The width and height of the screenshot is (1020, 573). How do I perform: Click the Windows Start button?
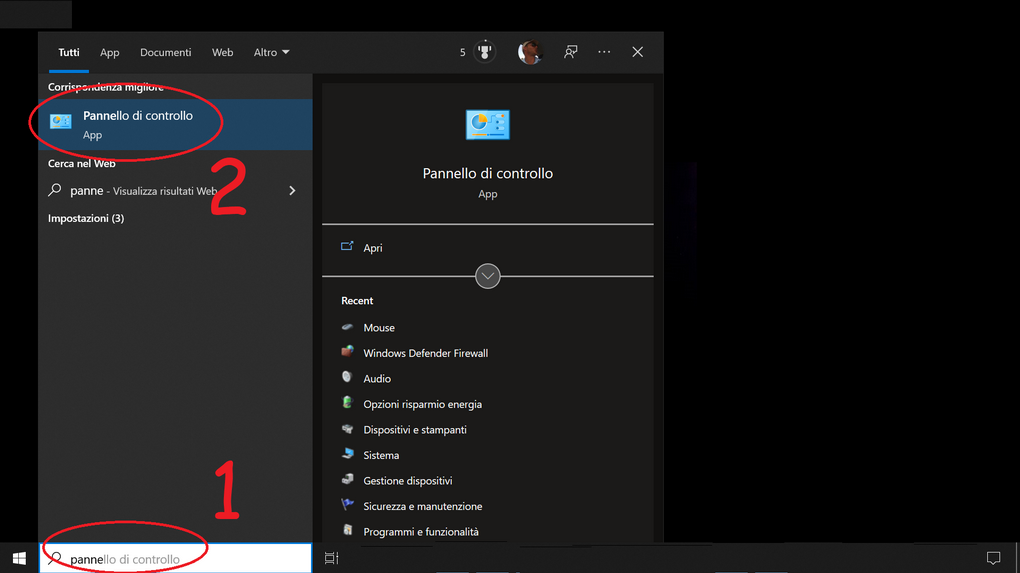pos(19,558)
